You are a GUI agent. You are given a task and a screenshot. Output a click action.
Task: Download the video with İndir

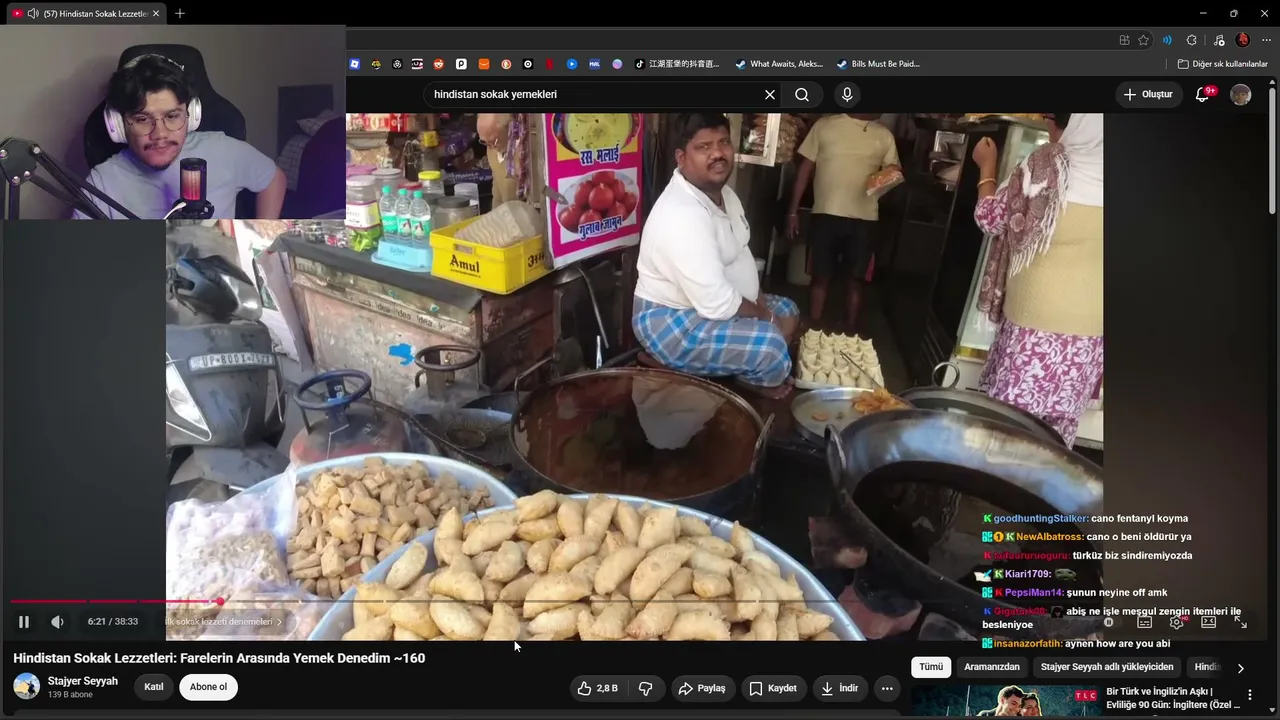tap(839, 688)
